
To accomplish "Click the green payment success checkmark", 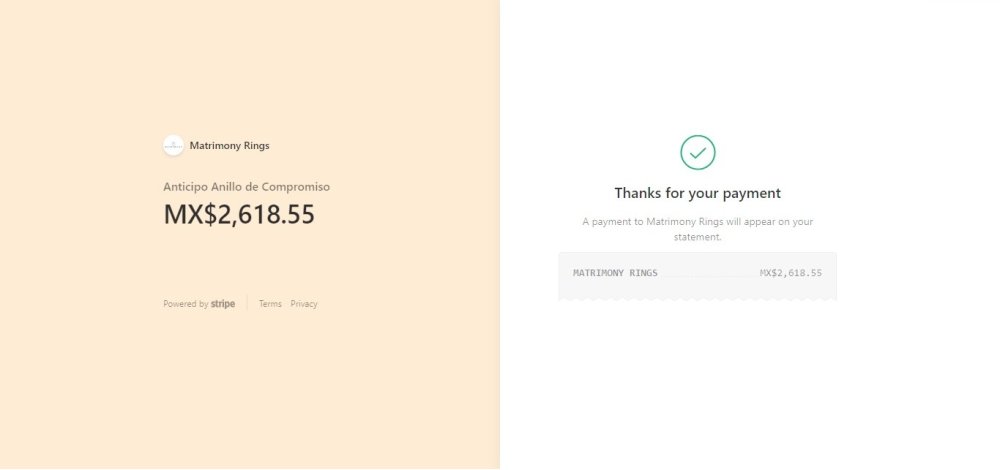I will 698,152.
